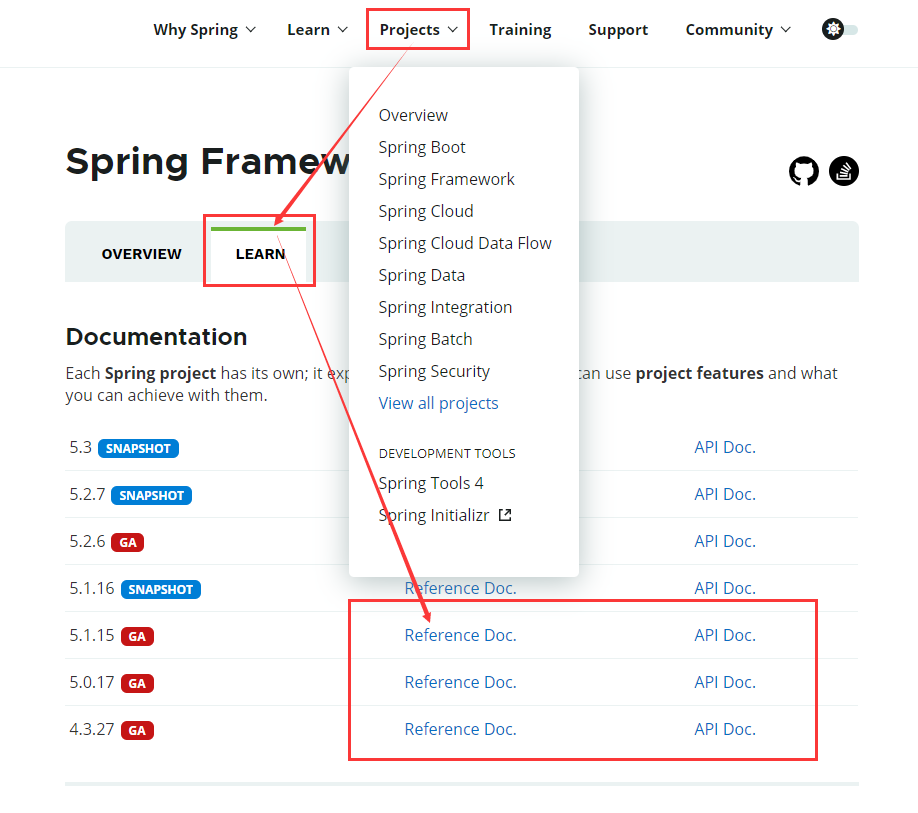Click the version number 4.3.27
918x813 pixels.
92,729
